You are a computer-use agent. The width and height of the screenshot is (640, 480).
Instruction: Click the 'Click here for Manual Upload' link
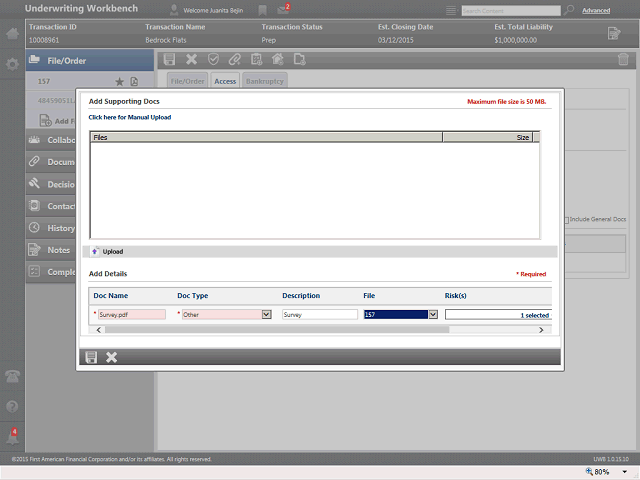(130, 117)
